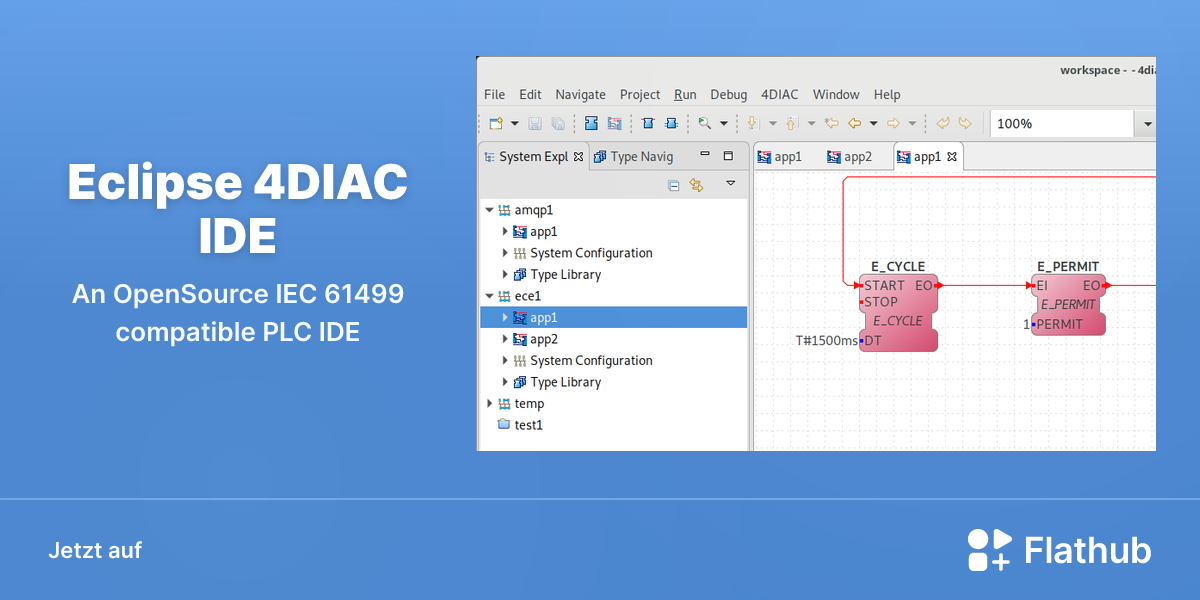Open the Run menu
The height and width of the screenshot is (600, 1200).
tap(685, 94)
